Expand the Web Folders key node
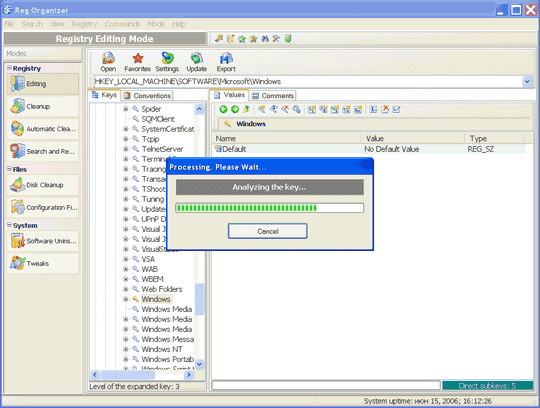The image size is (540, 408). (126, 289)
